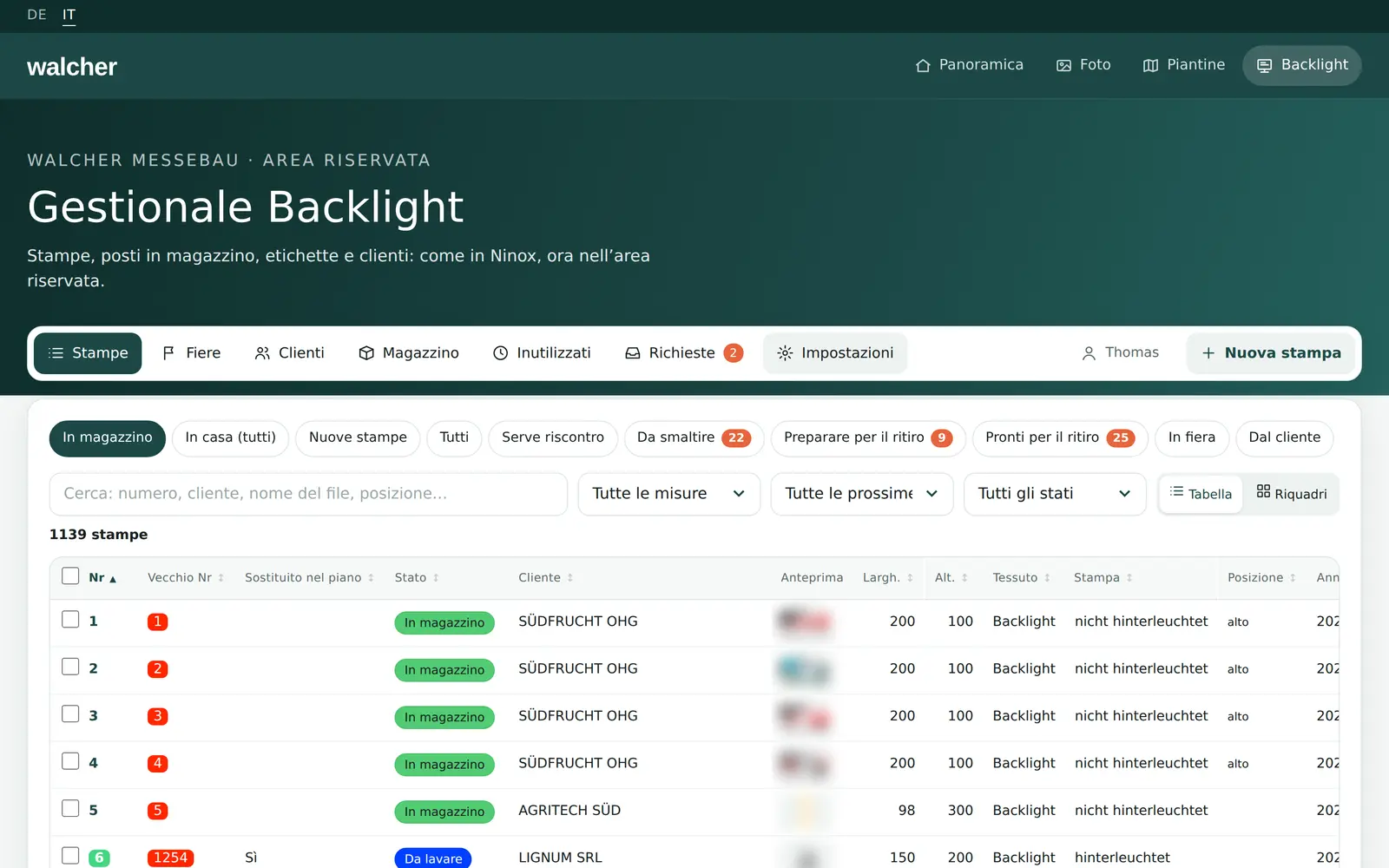Image resolution: width=1389 pixels, height=868 pixels.
Task: Click the Fiere flag icon
Action: [169, 353]
